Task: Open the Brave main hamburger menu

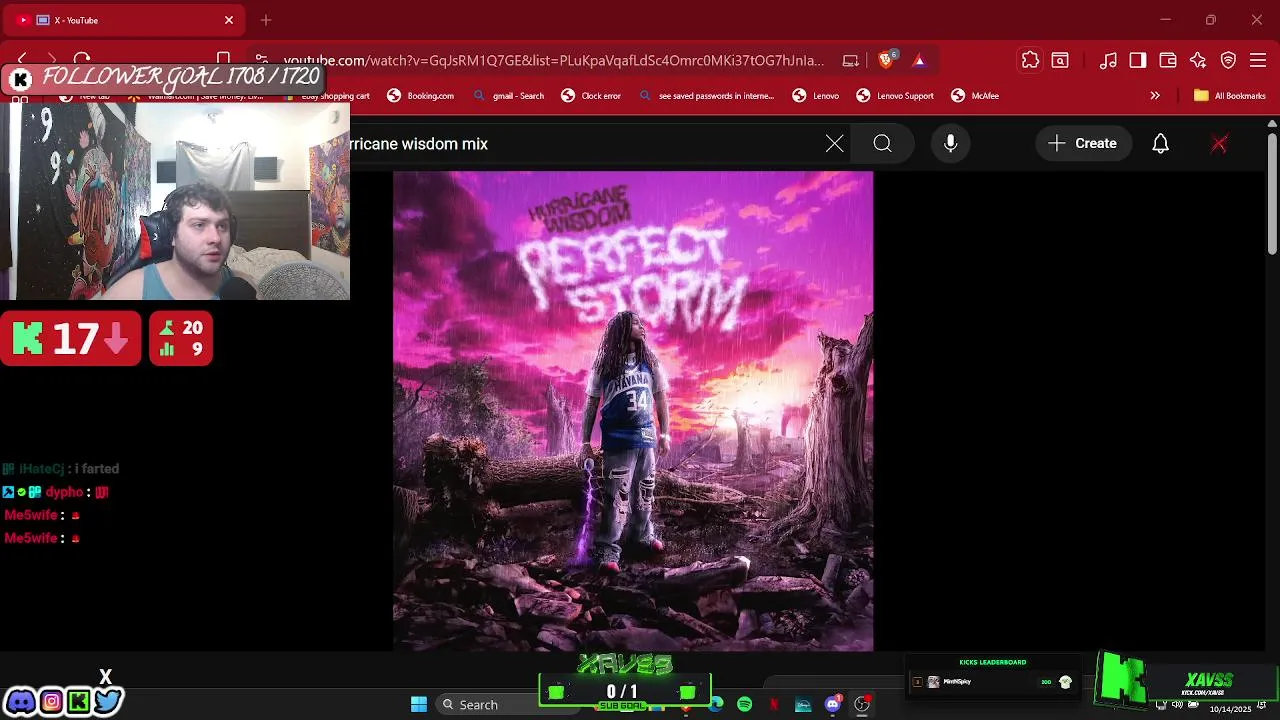Action: click(1258, 60)
